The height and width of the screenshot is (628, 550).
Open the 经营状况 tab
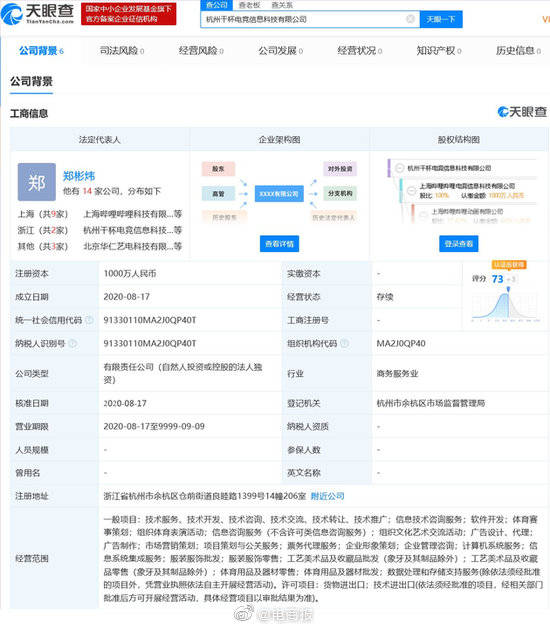coord(360,51)
